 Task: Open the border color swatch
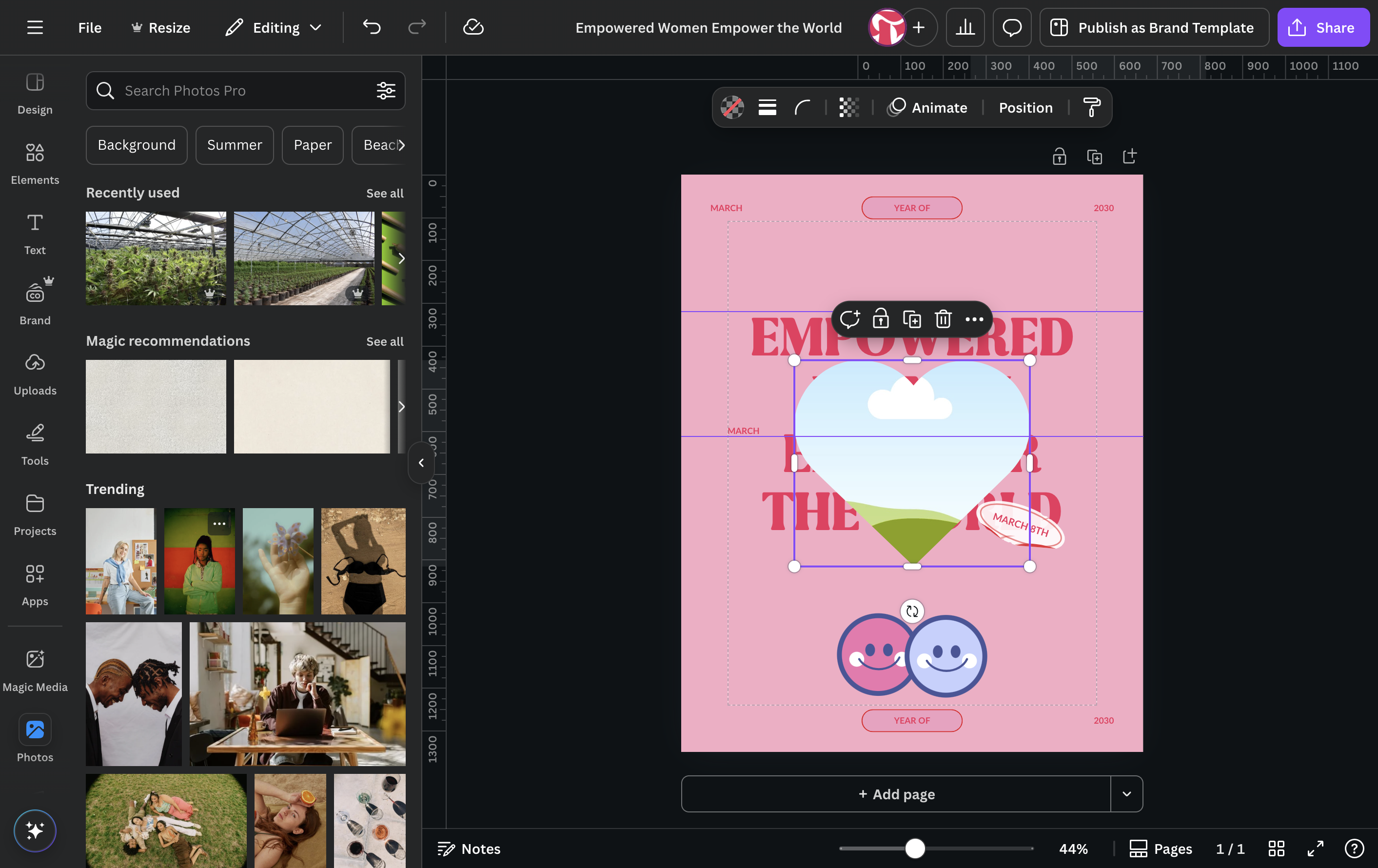click(x=732, y=108)
